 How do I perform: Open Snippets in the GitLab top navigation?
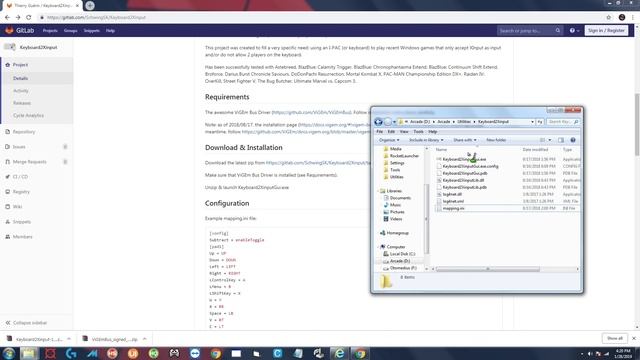pyautogui.click(x=91, y=31)
